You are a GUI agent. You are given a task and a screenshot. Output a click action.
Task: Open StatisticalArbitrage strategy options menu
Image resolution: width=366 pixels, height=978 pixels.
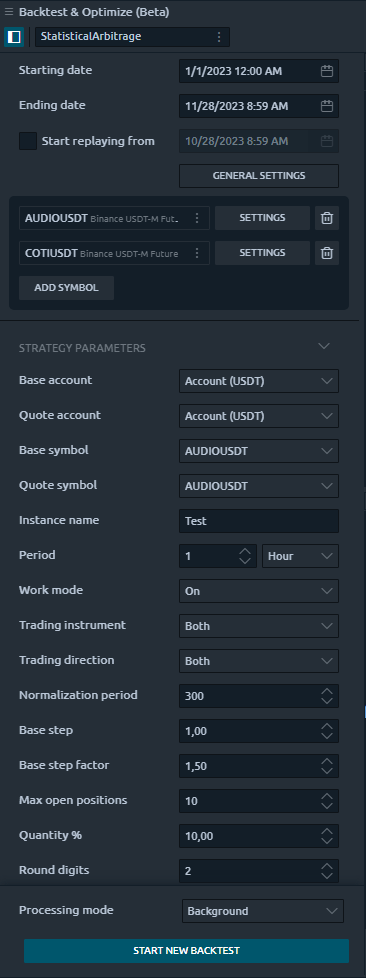click(x=219, y=37)
